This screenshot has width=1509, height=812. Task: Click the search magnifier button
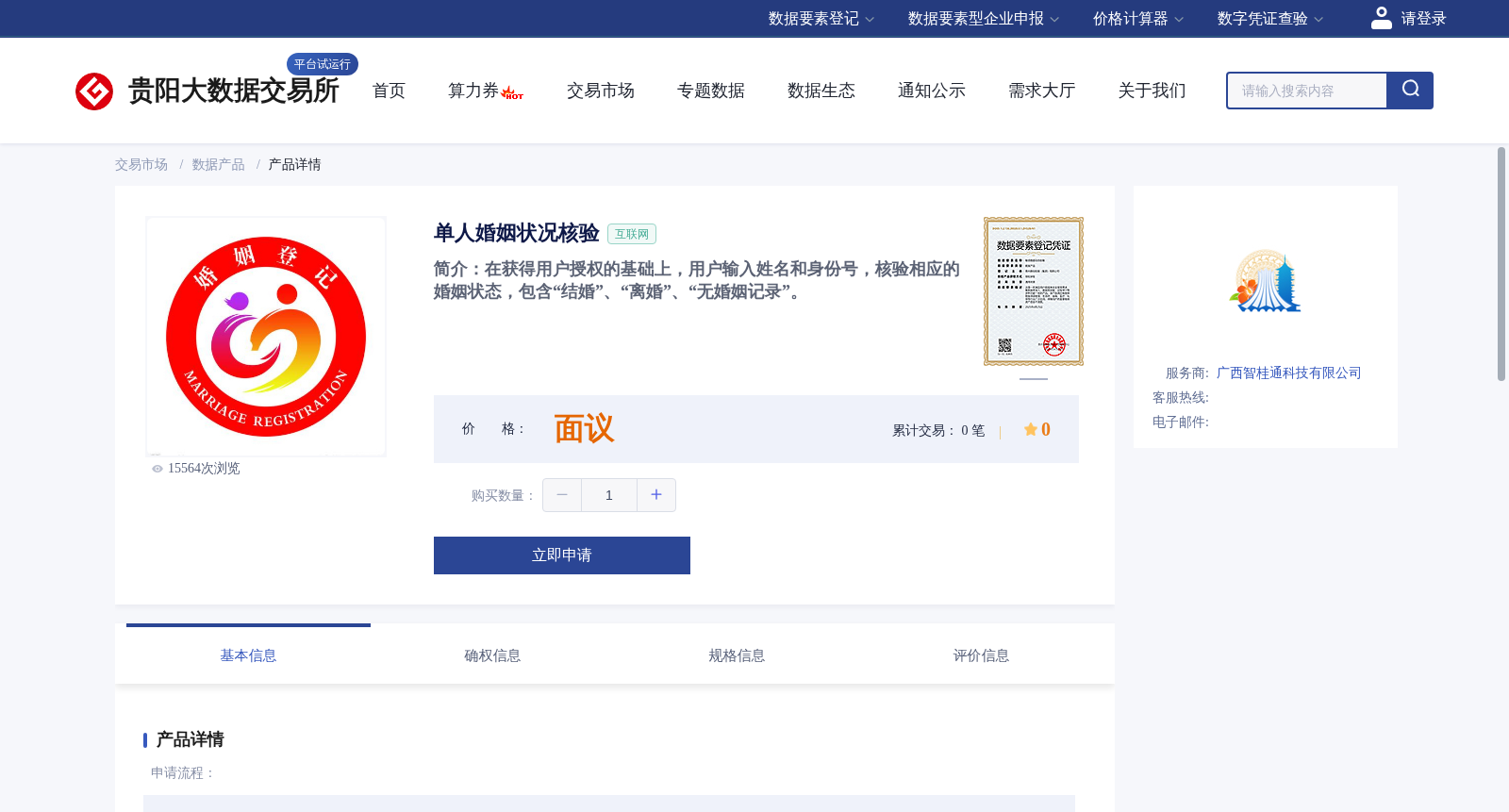click(1410, 91)
